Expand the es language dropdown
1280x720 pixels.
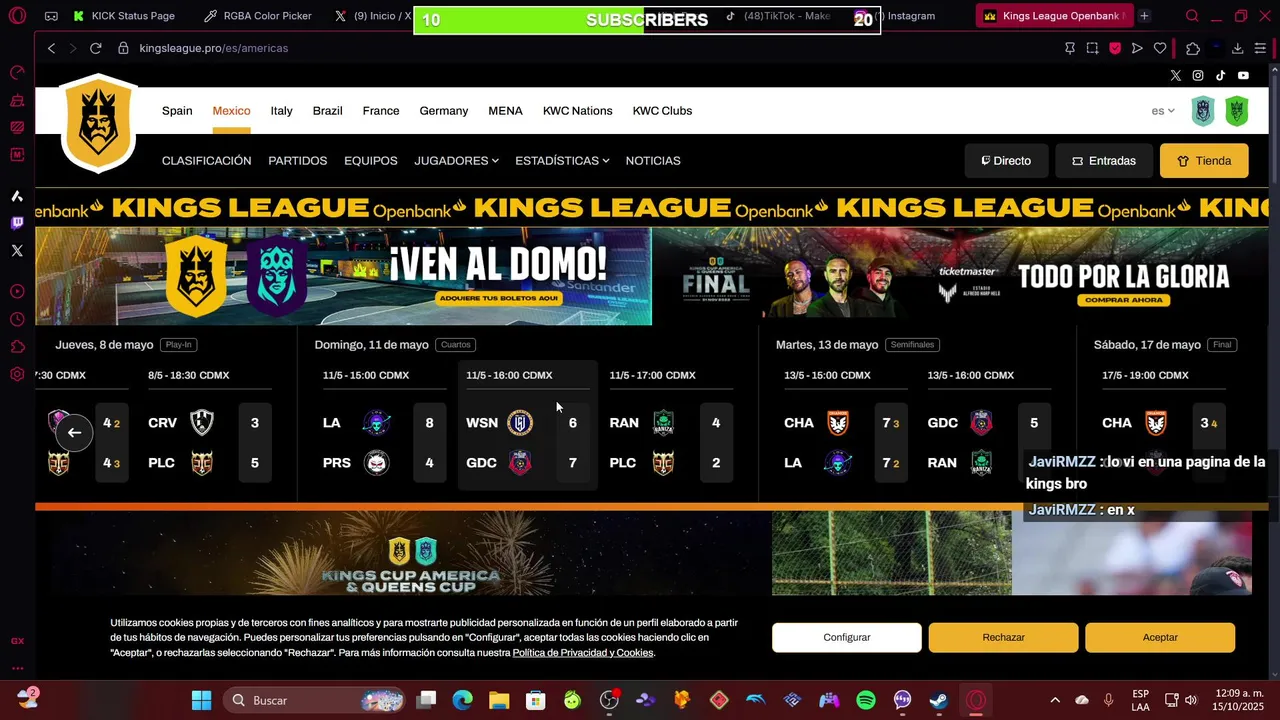(1163, 111)
